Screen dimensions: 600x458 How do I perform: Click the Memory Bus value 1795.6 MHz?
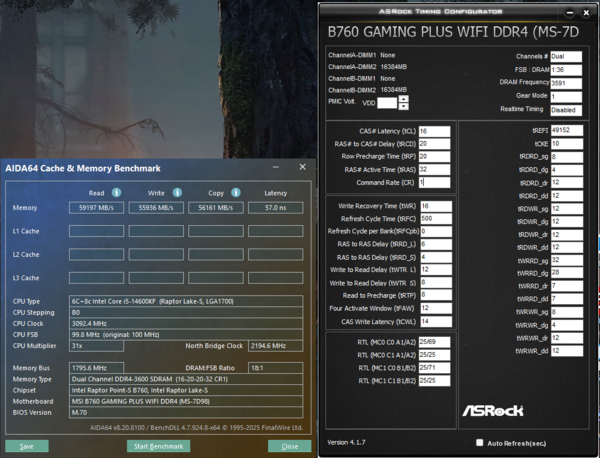[96, 368]
